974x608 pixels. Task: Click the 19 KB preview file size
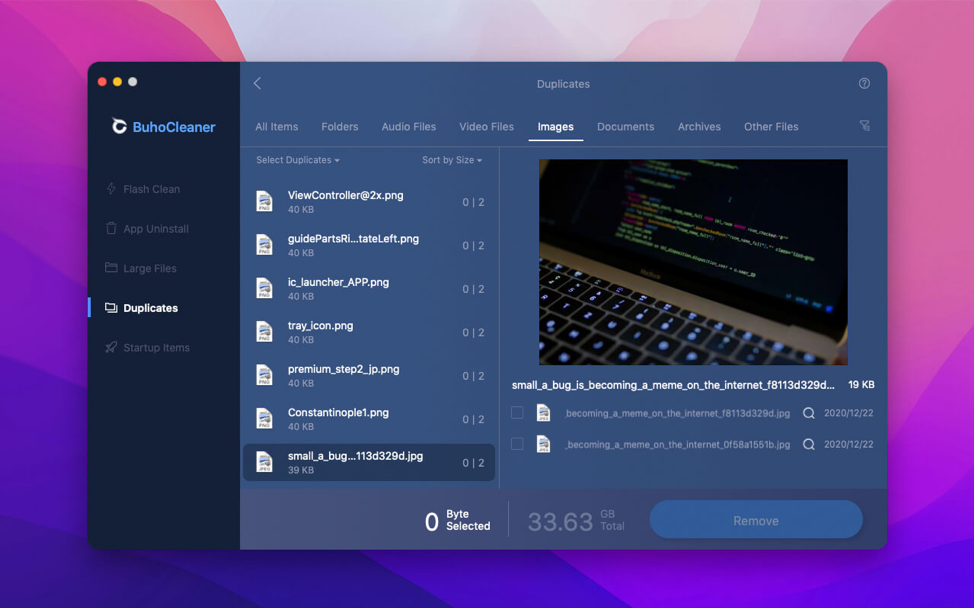pos(861,385)
